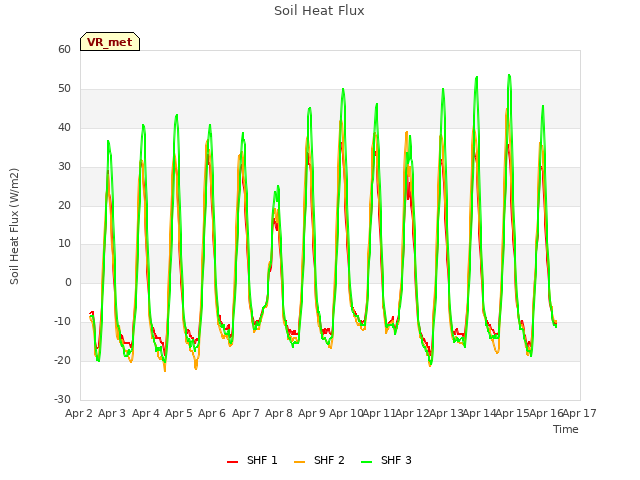Screen dimensions: 640x480
Task: Toggle the SHF 3 legend entry
Action: tap(386, 460)
